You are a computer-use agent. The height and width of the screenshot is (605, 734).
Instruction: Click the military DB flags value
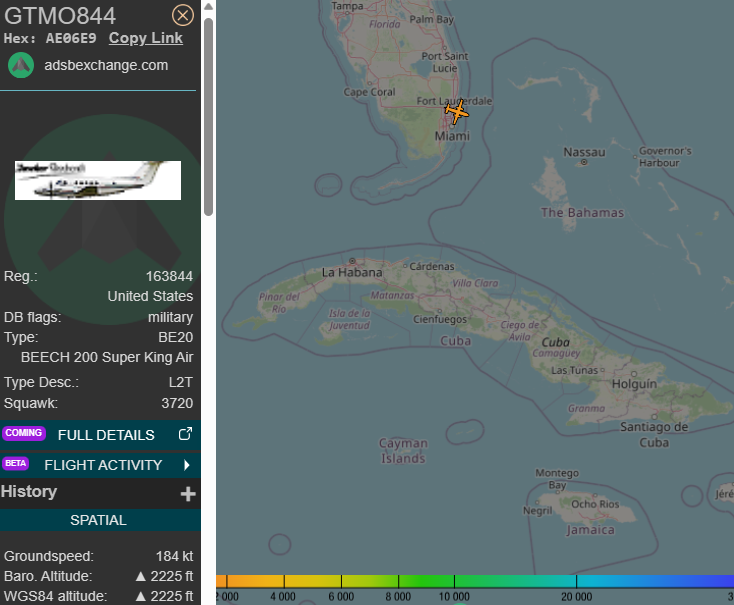pyautogui.click(x=170, y=317)
